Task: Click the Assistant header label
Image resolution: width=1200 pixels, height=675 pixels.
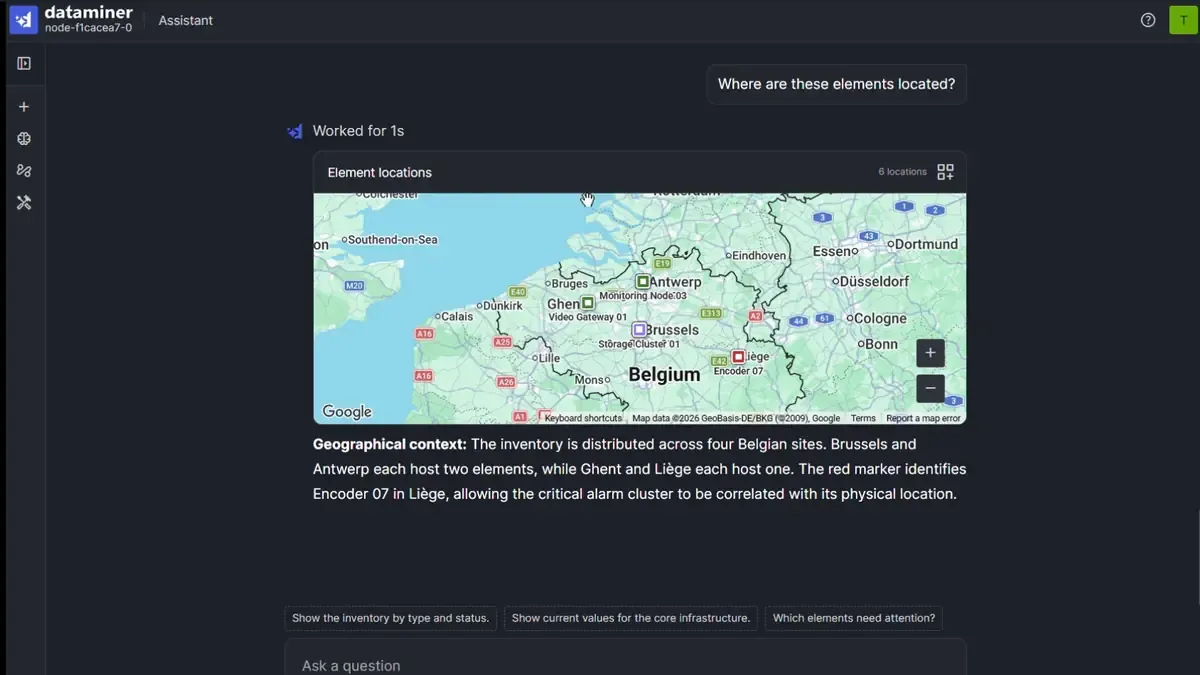Action: [x=185, y=20]
